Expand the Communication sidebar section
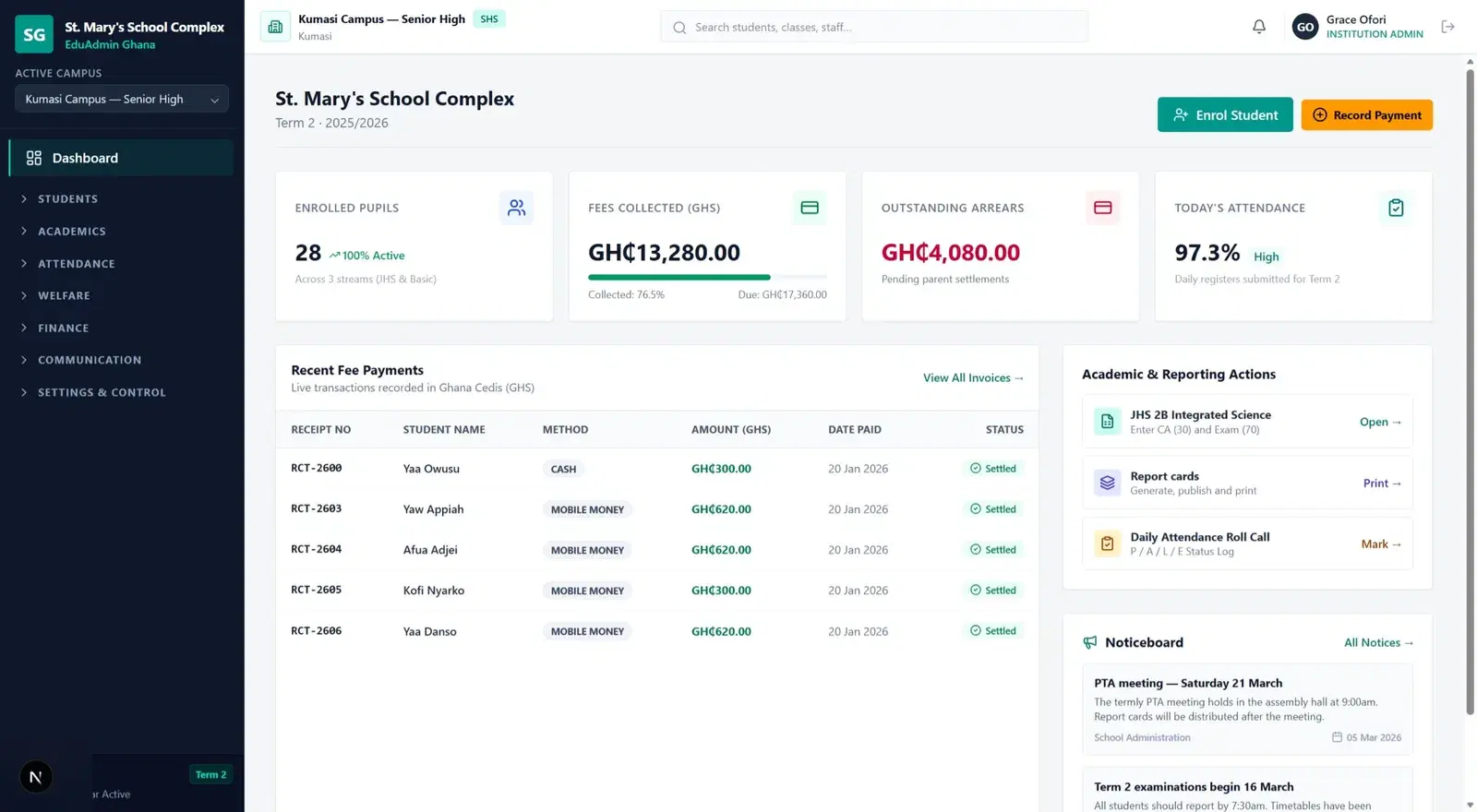The height and width of the screenshot is (812, 1477). tap(121, 360)
